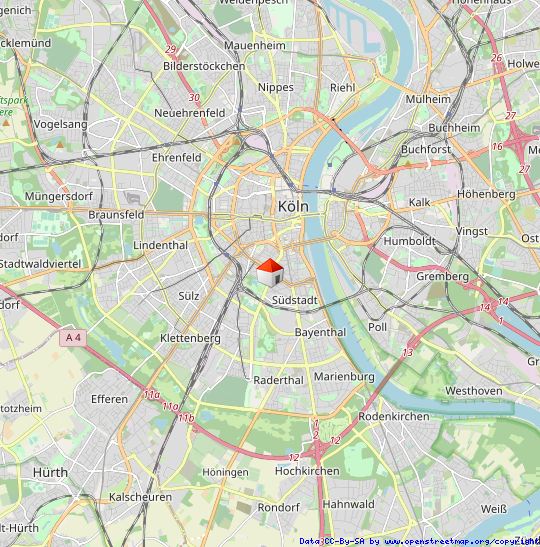Select the Lindenthal label
This screenshot has width=540, height=547.
point(160,245)
